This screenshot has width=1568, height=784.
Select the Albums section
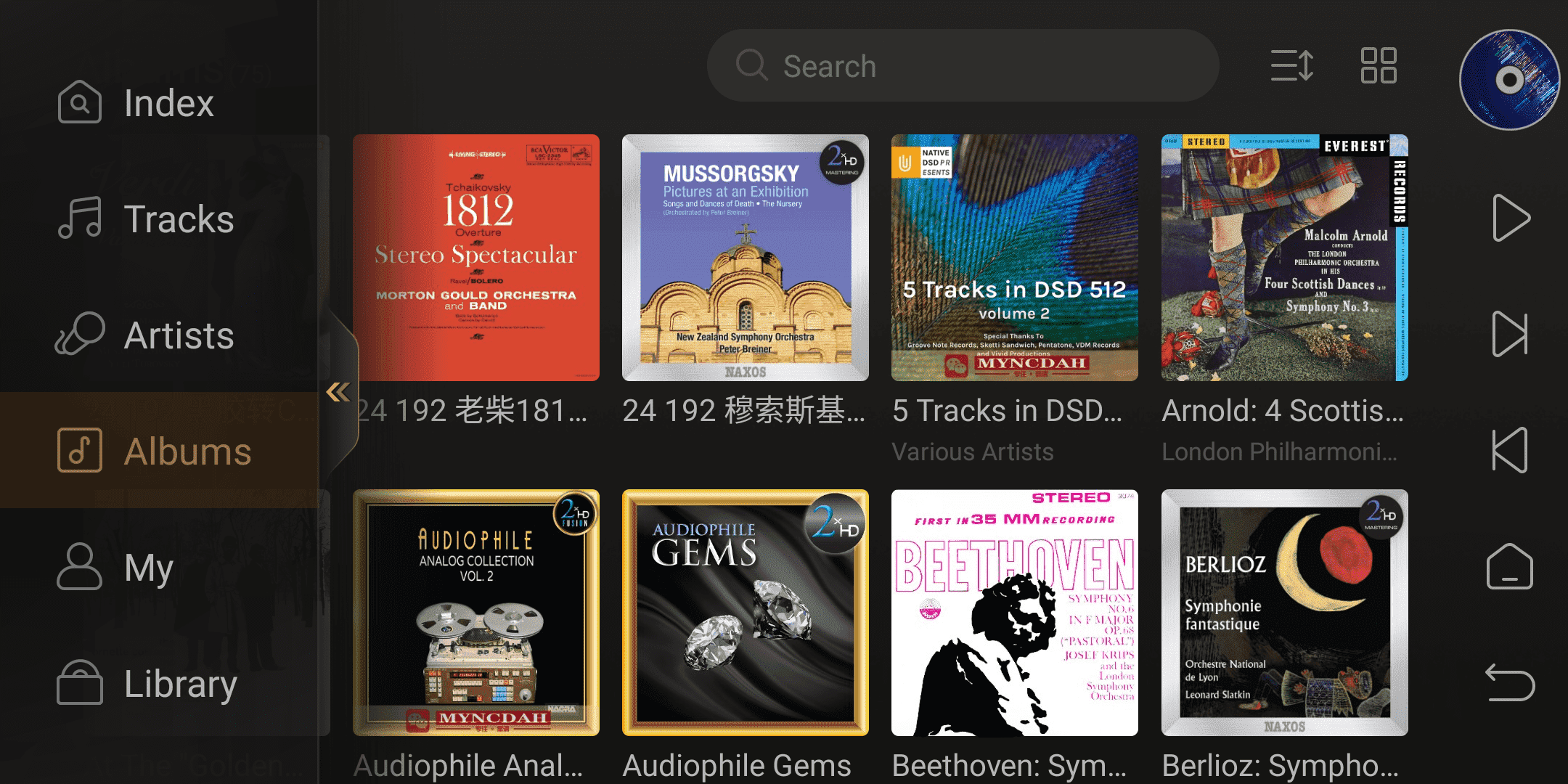coord(158,451)
